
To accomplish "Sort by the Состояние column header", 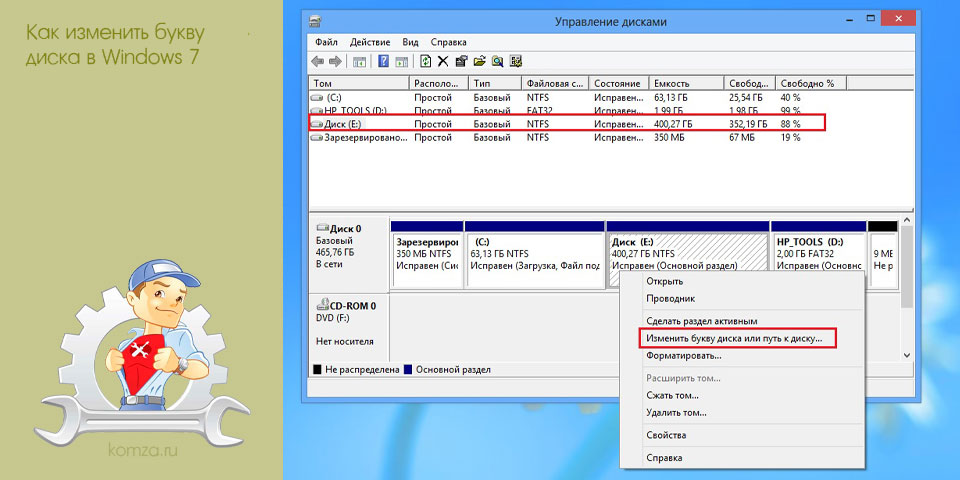I will click(619, 83).
